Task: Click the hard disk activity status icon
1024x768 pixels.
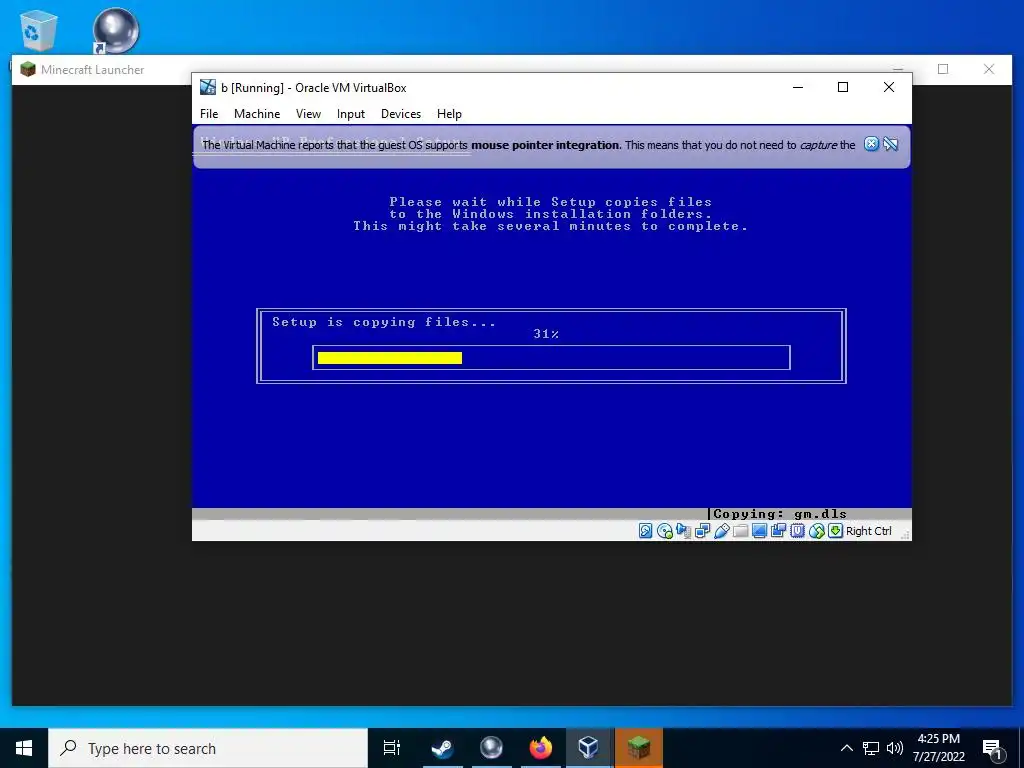Action: [645, 531]
